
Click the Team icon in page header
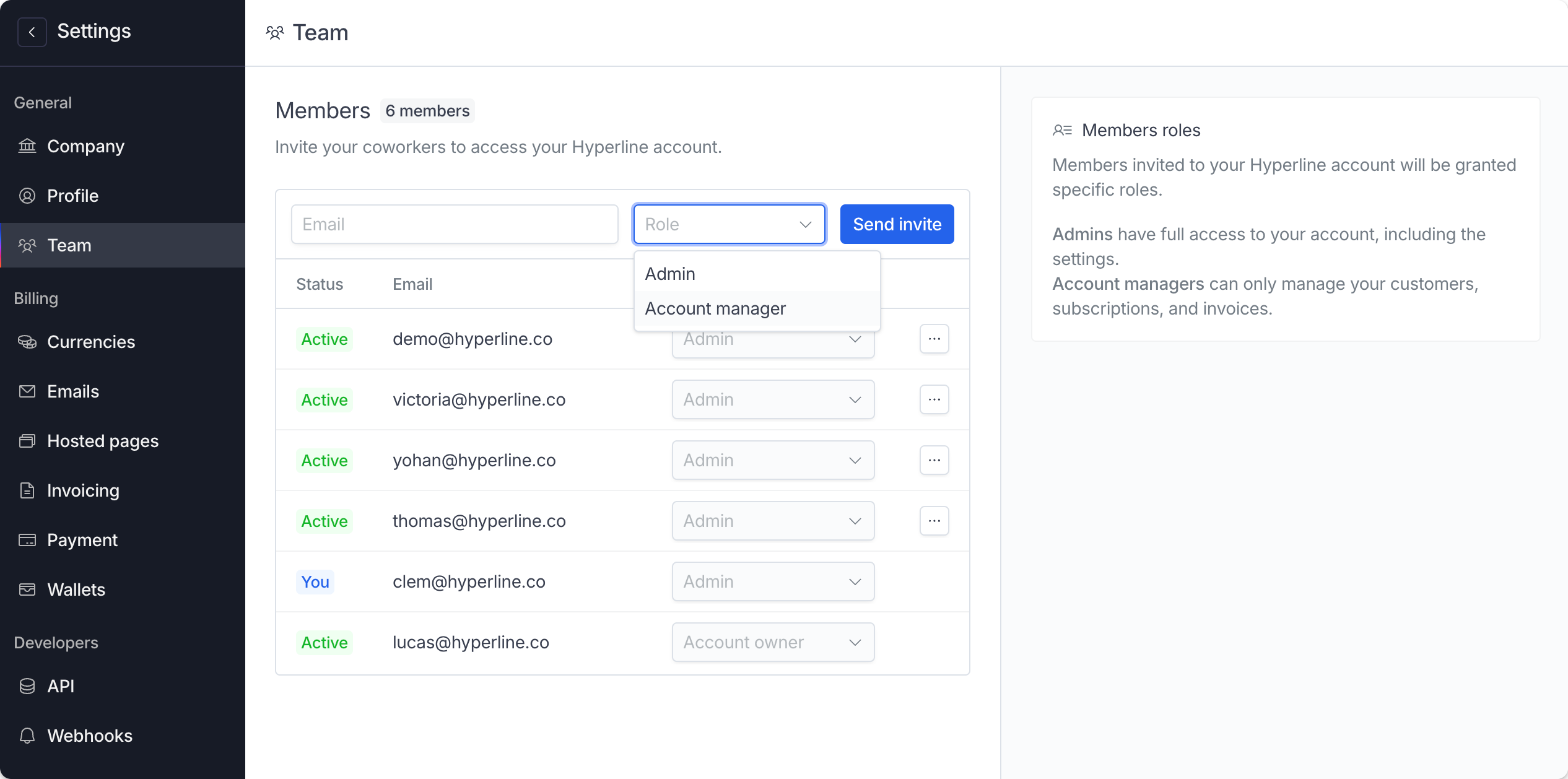pos(275,33)
